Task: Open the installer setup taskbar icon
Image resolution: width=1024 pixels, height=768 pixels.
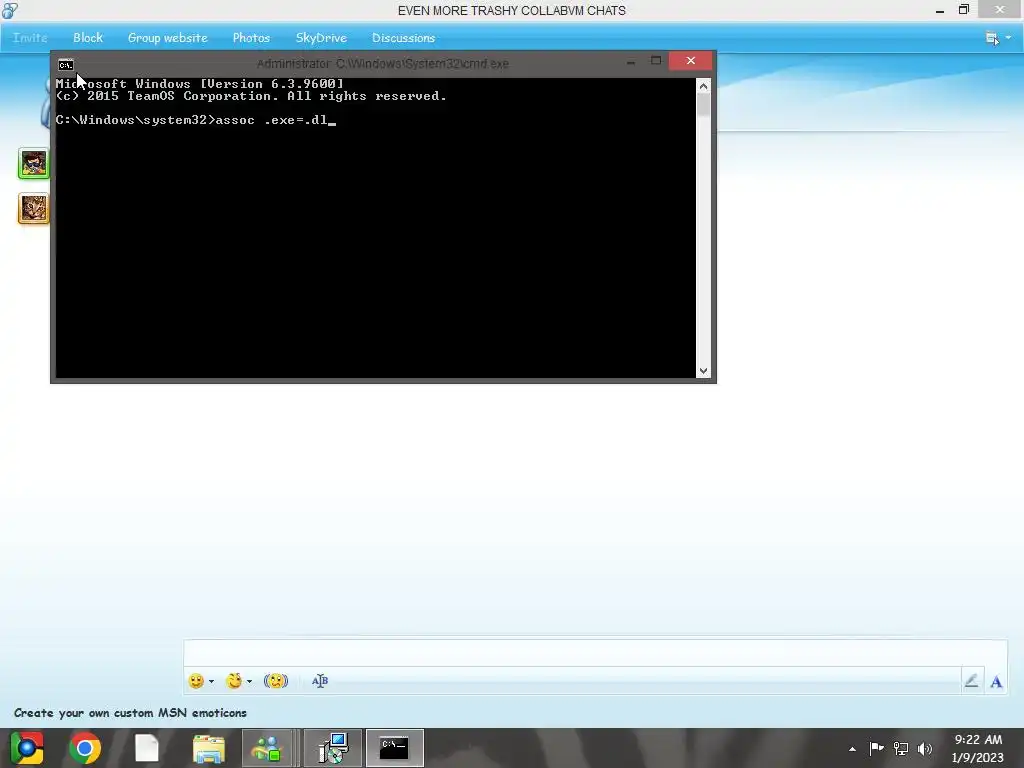Action: pos(333,748)
